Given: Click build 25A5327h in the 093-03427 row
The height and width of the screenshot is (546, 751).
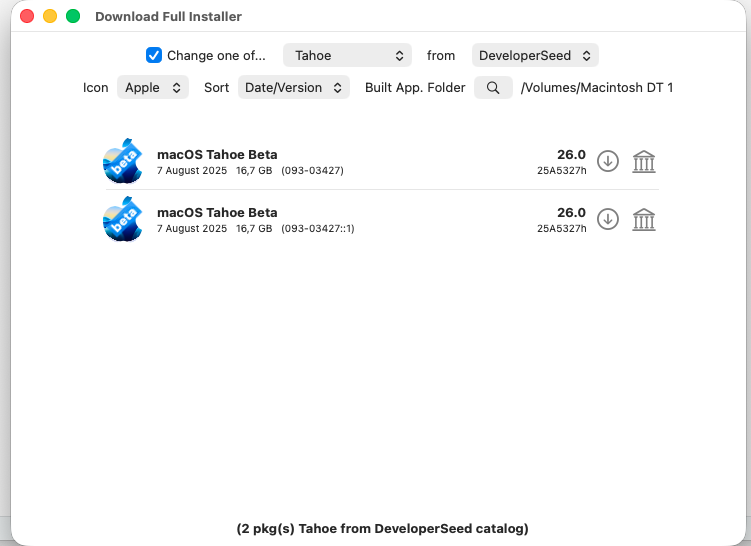Looking at the screenshot, I should [561, 171].
